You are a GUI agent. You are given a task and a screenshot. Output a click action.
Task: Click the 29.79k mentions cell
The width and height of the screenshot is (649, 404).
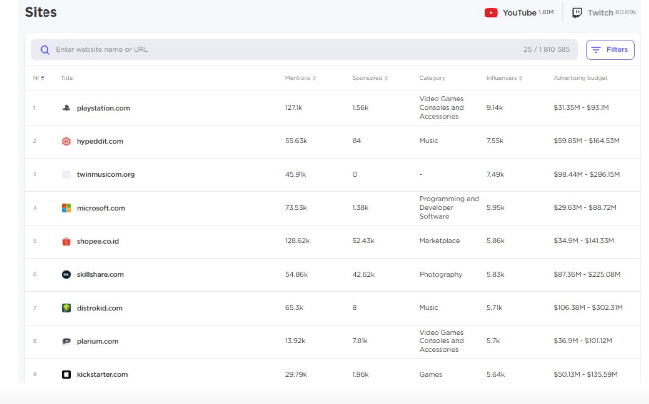coord(296,375)
